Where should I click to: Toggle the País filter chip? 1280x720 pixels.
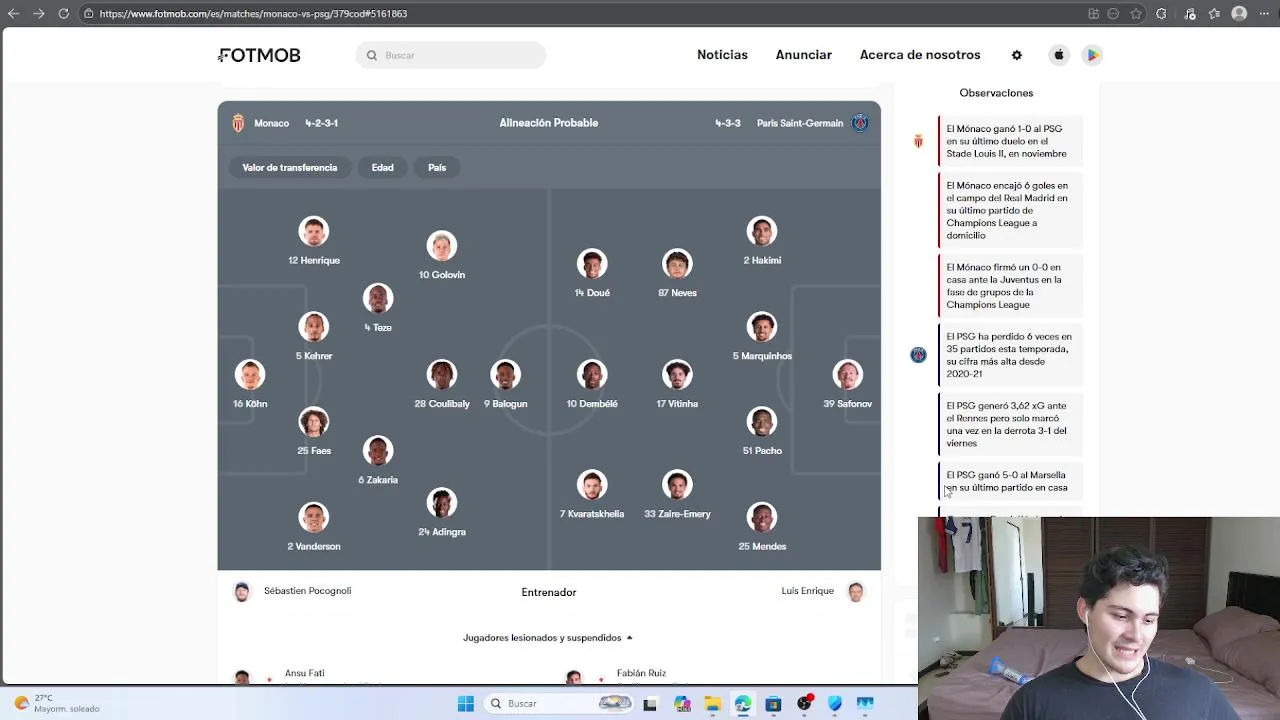[x=437, y=167]
